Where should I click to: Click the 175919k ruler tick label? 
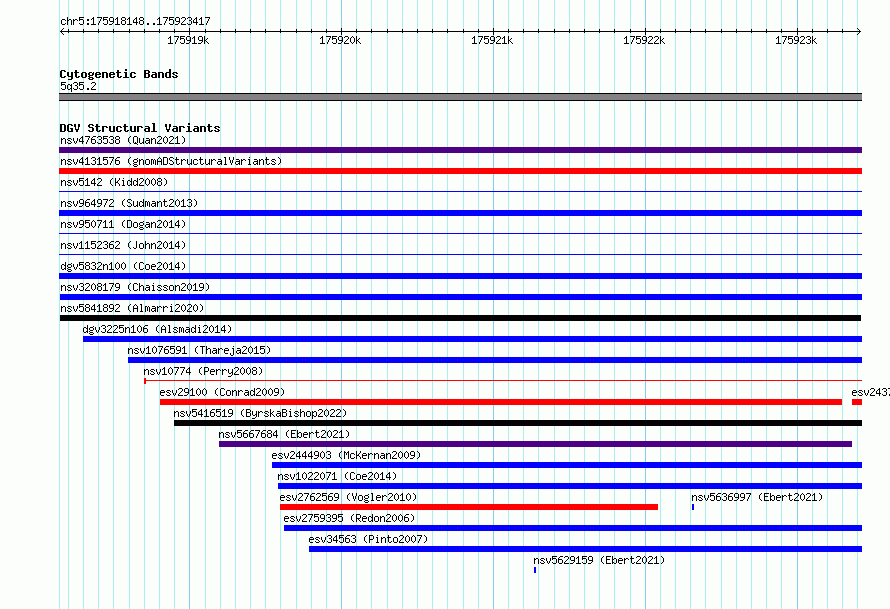point(188,40)
